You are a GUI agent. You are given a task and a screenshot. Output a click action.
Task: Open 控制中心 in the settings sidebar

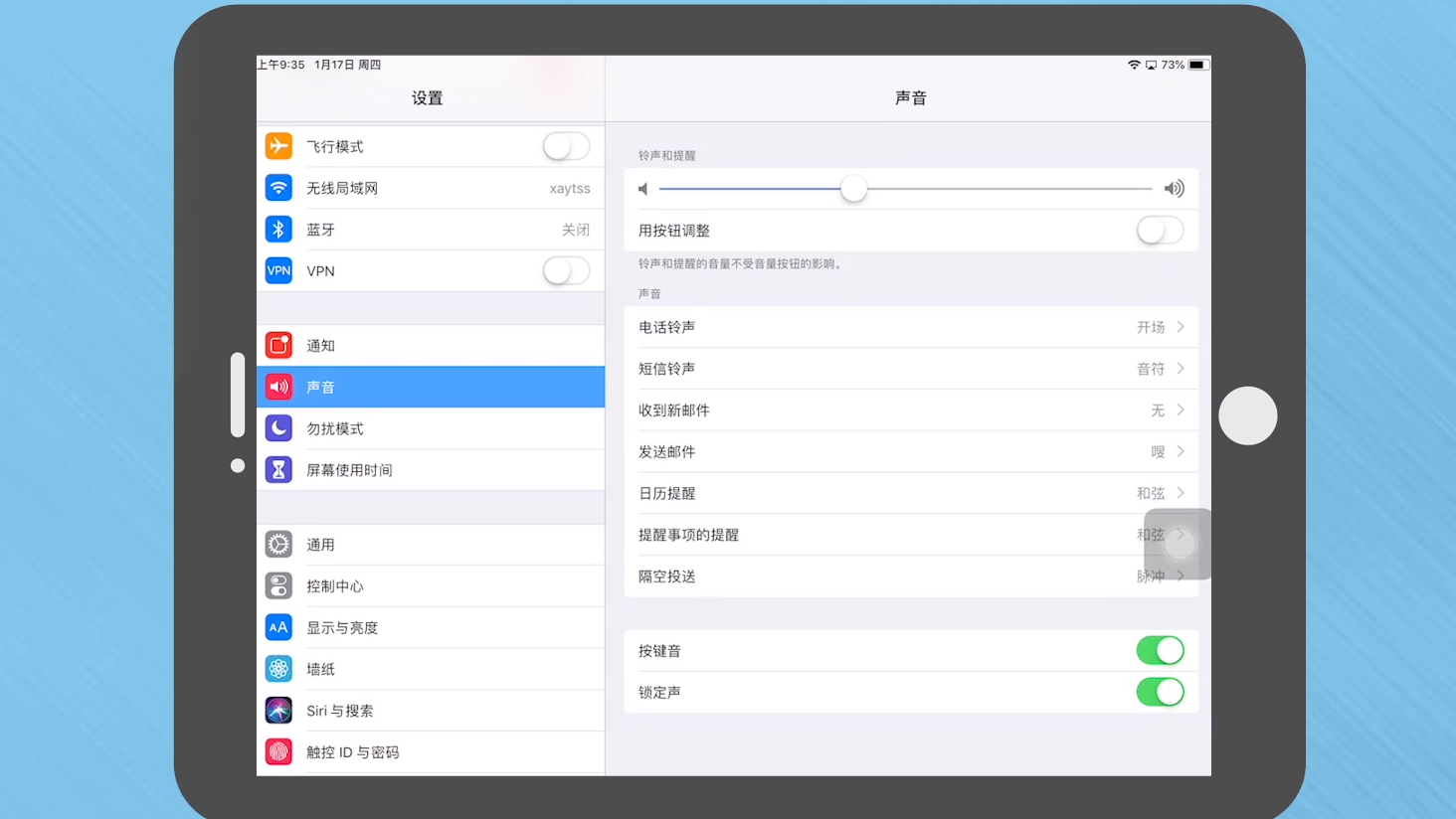pyautogui.click(x=431, y=586)
